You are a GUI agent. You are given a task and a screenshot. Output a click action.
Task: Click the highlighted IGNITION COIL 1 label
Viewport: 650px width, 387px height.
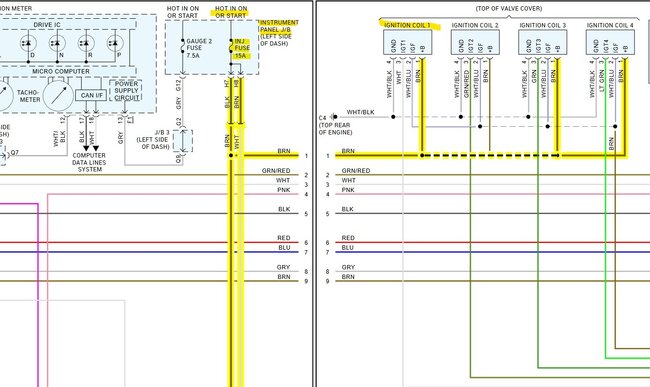click(x=407, y=25)
